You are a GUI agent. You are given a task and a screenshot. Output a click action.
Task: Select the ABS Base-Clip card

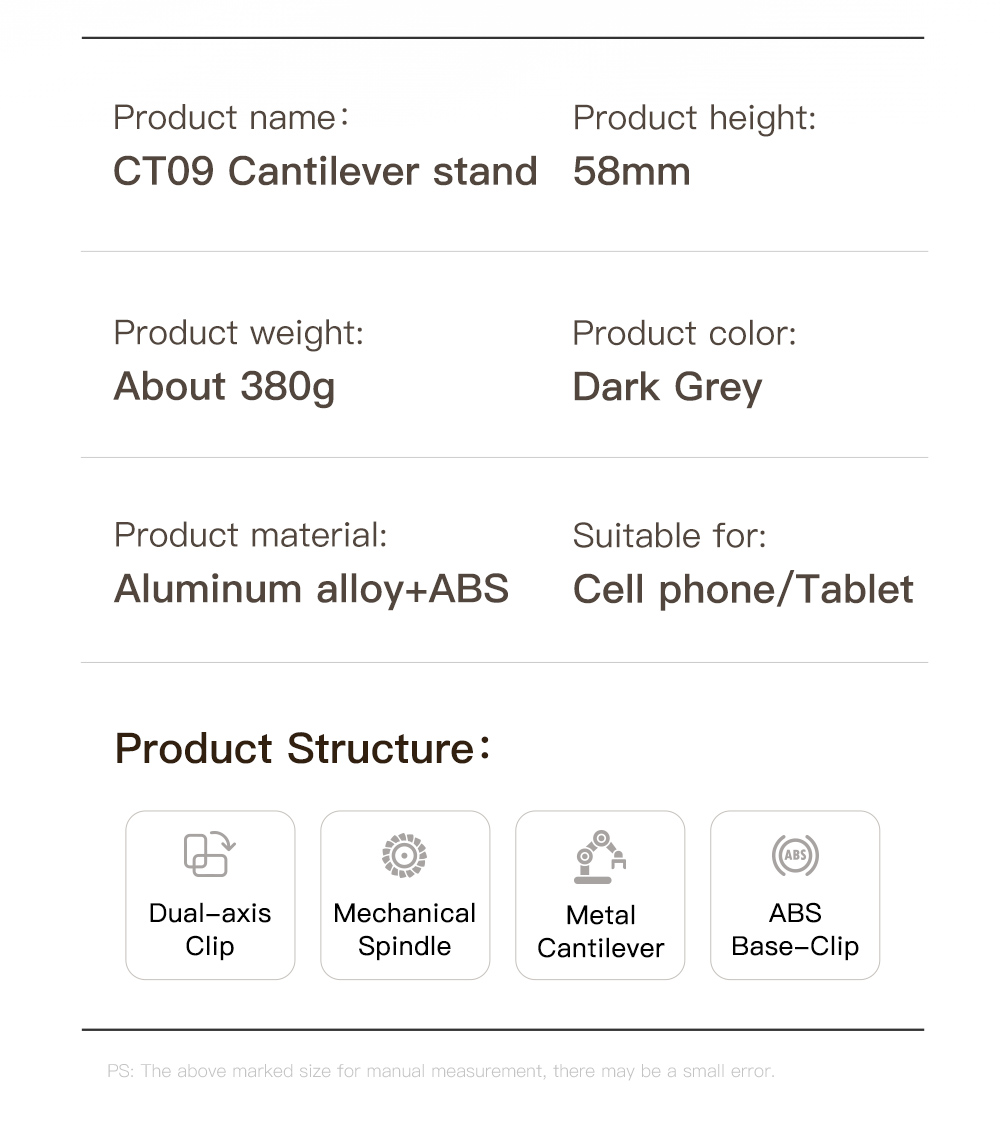795,895
